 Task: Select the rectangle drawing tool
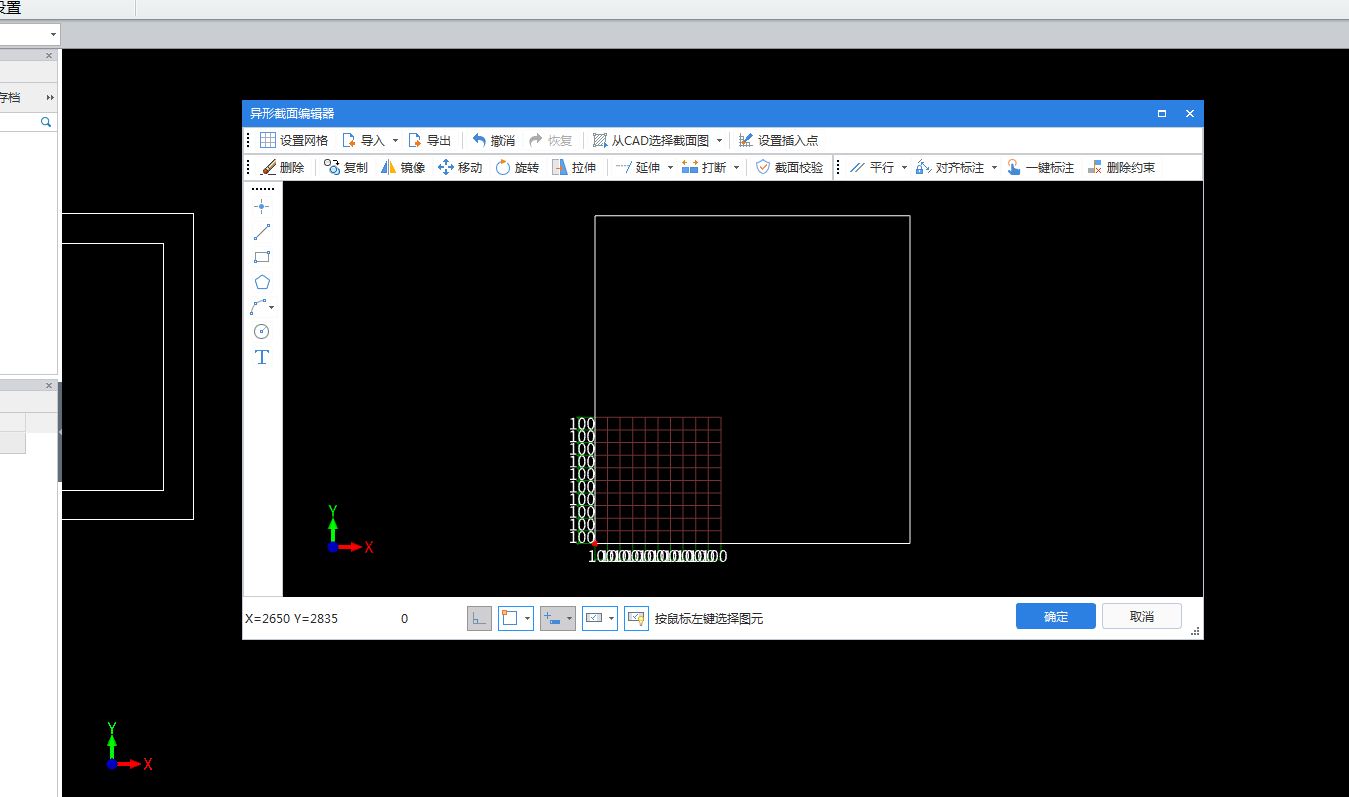tap(262, 257)
